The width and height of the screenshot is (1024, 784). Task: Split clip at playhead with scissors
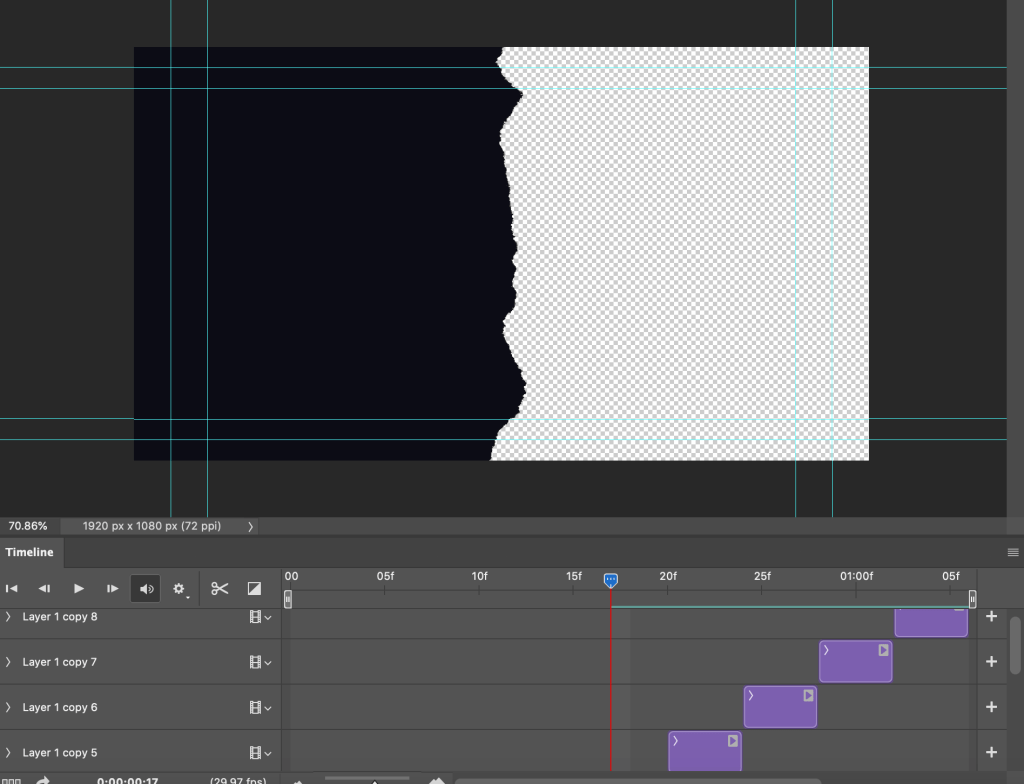(220, 589)
